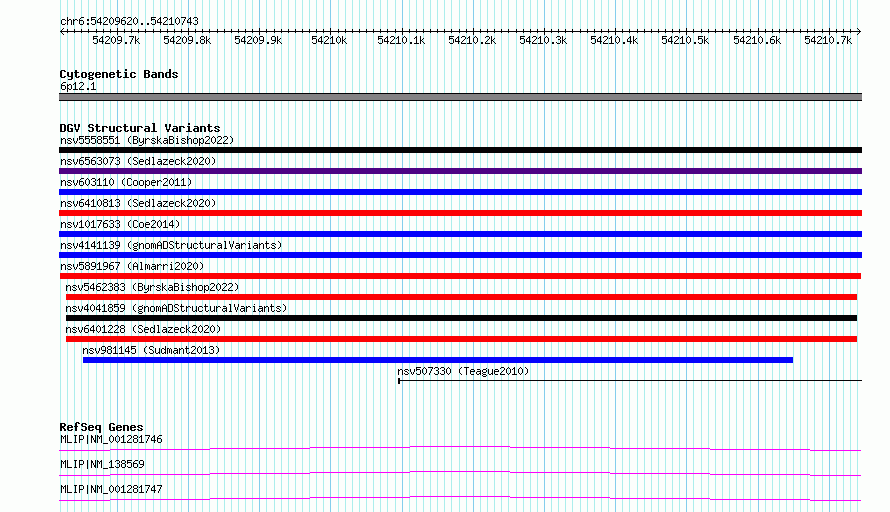The width and height of the screenshot is (890, 512).
Task: Click the 54210.2k ruler position
Action: click(x=472, y=40)
